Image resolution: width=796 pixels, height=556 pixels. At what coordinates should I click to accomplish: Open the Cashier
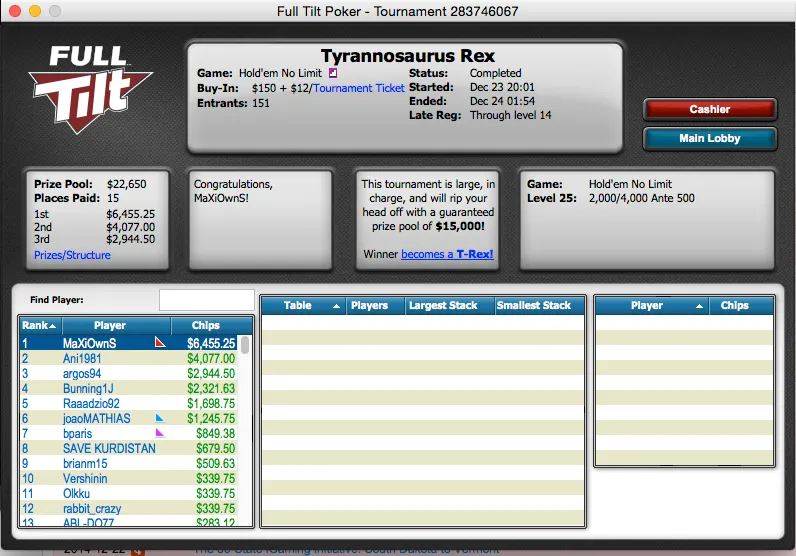[709, 109]
